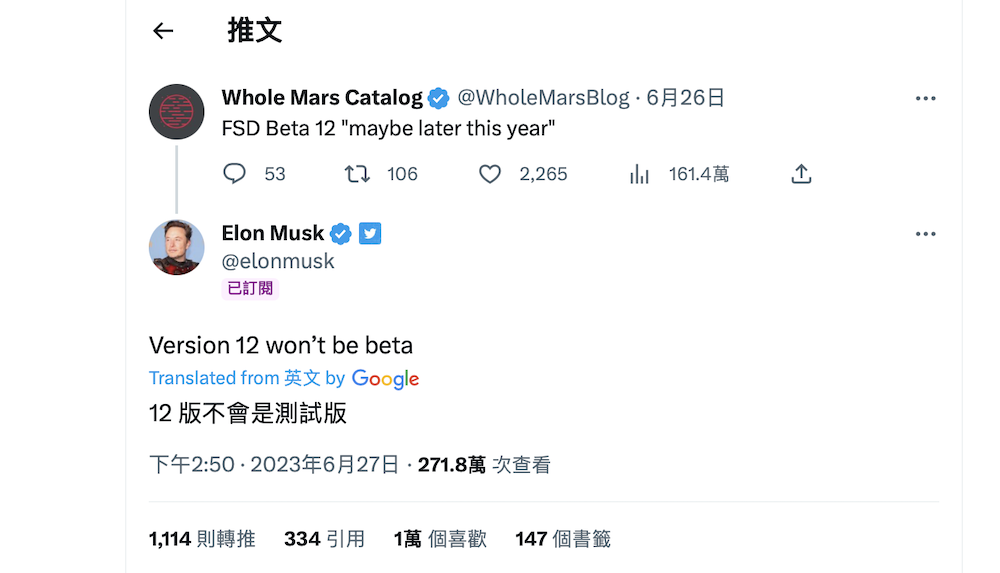Open Elon Musk's profile picture
The image size is (1000, 573).
177,247
